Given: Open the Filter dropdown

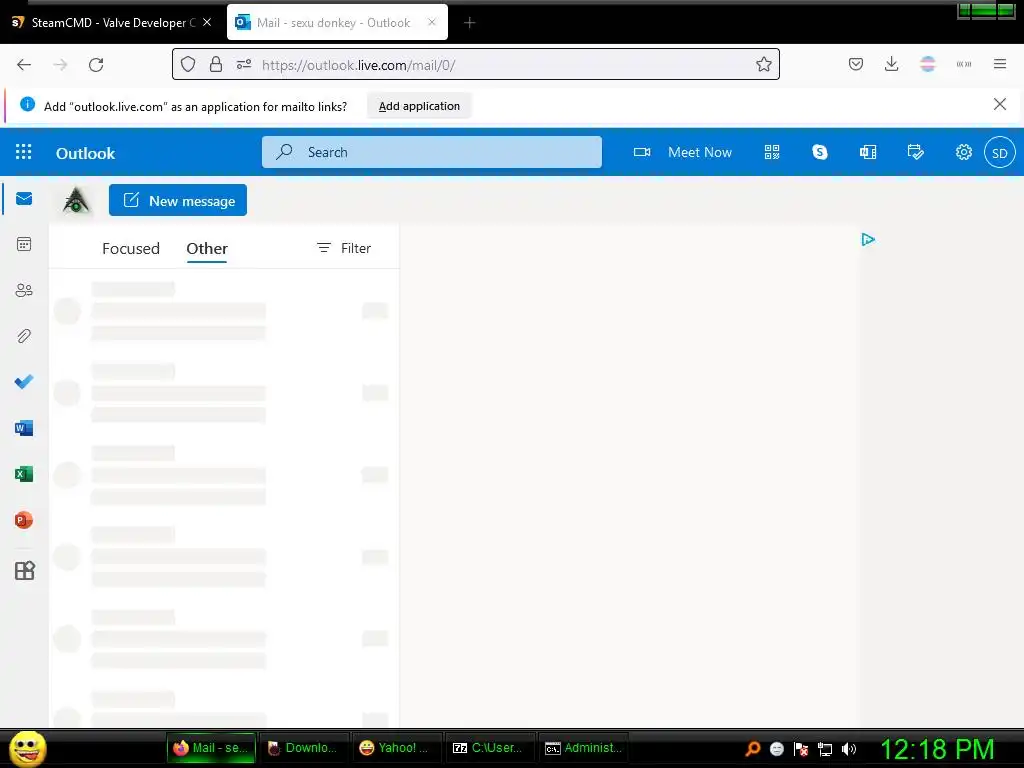Looking at the screenshot, I should coord(344,248).
